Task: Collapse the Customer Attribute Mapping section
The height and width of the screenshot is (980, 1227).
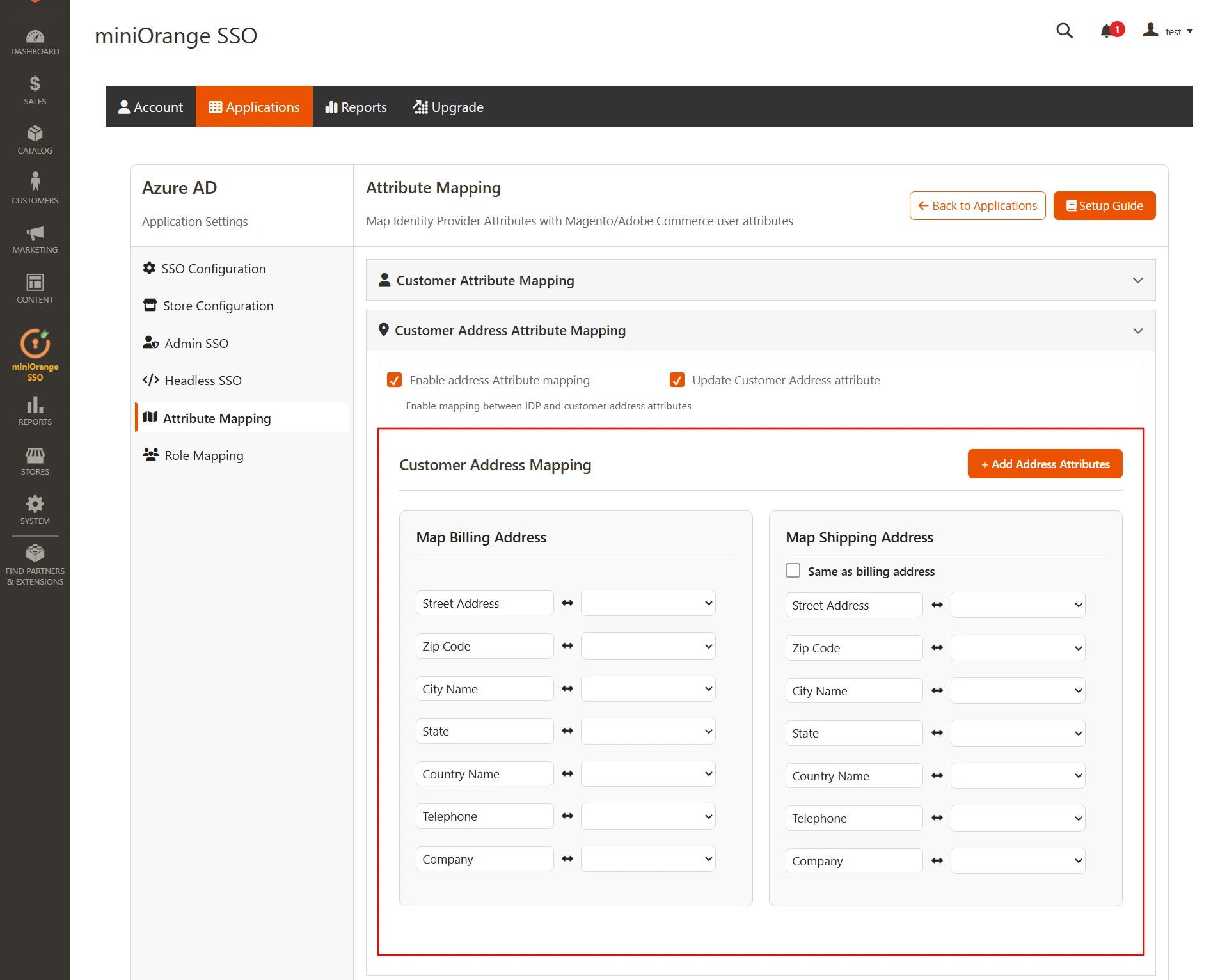Action: click(1138, 280)
